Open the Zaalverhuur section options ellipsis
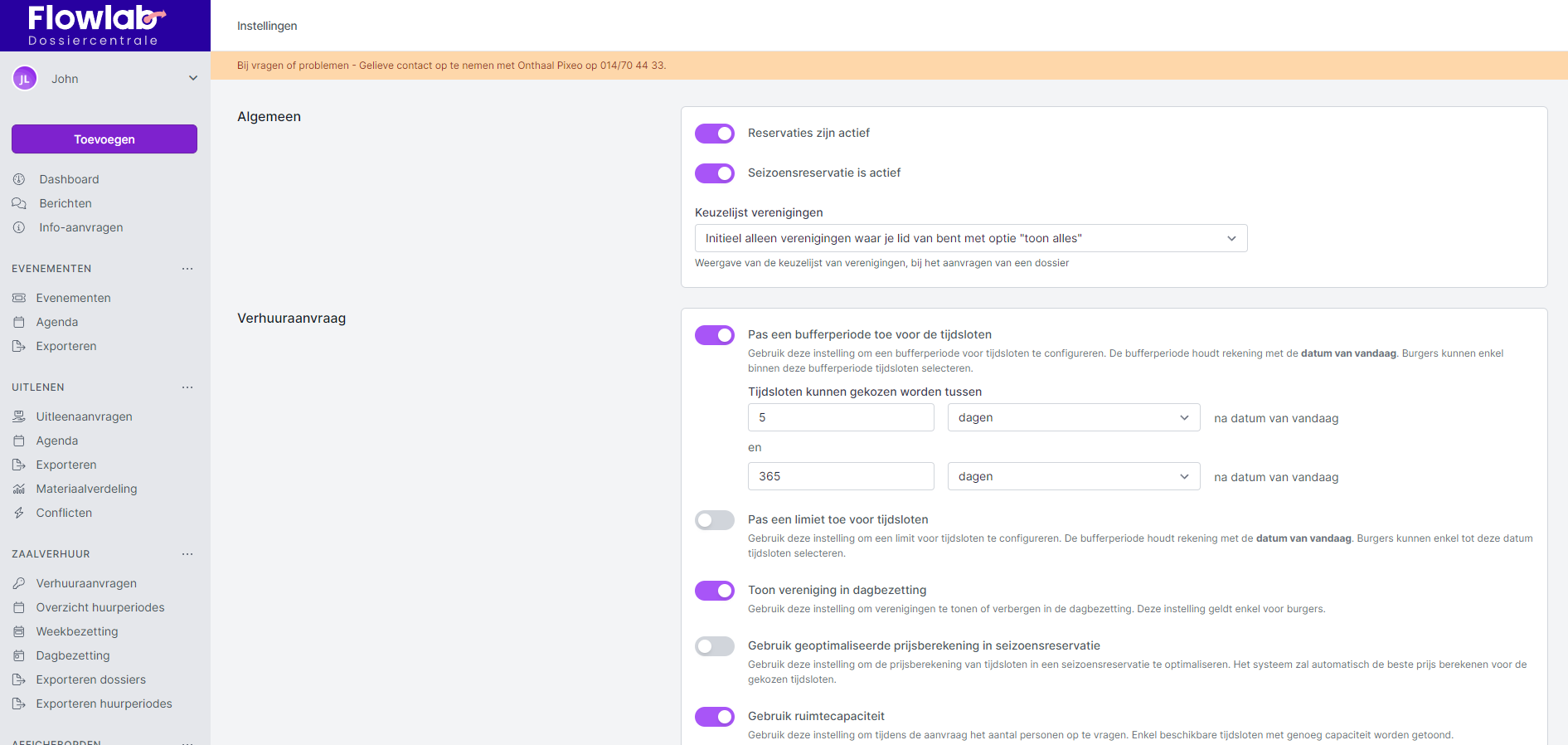1568x745 pixels. [x=187, y=554]
